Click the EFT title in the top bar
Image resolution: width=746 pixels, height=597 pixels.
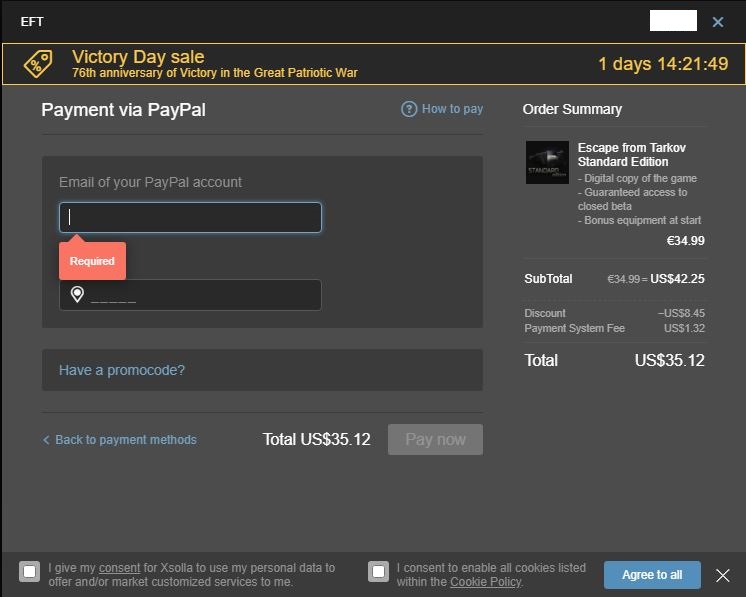click(x=32, y=22)
